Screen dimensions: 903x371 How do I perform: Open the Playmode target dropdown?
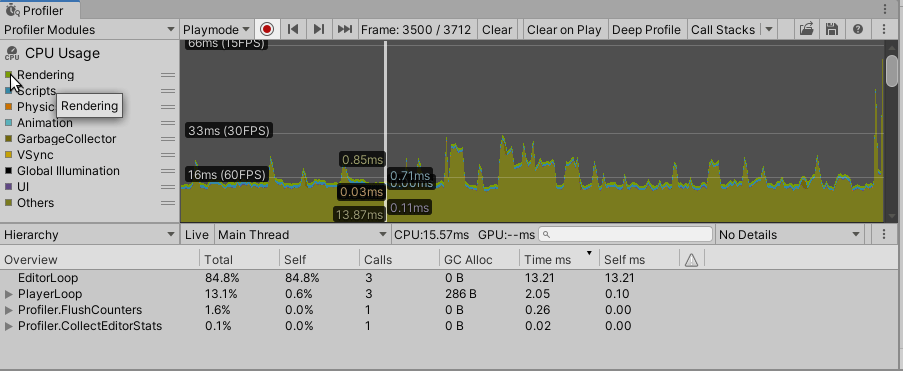(216, 29)
